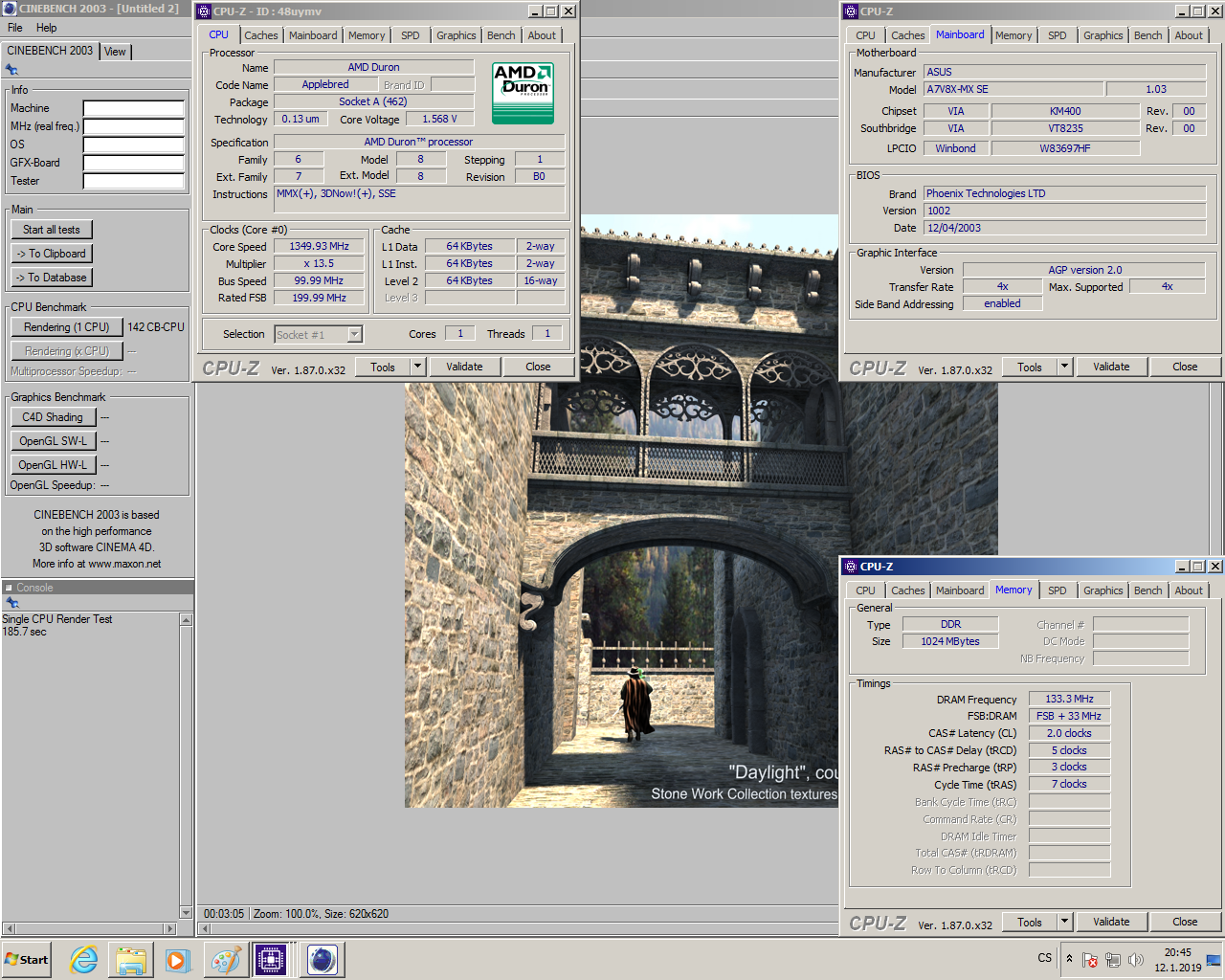Click the title bar icon of CPU-Z ID 48uymv window
The height and width of the screenshot is (980, 1225).
(204, 11)
